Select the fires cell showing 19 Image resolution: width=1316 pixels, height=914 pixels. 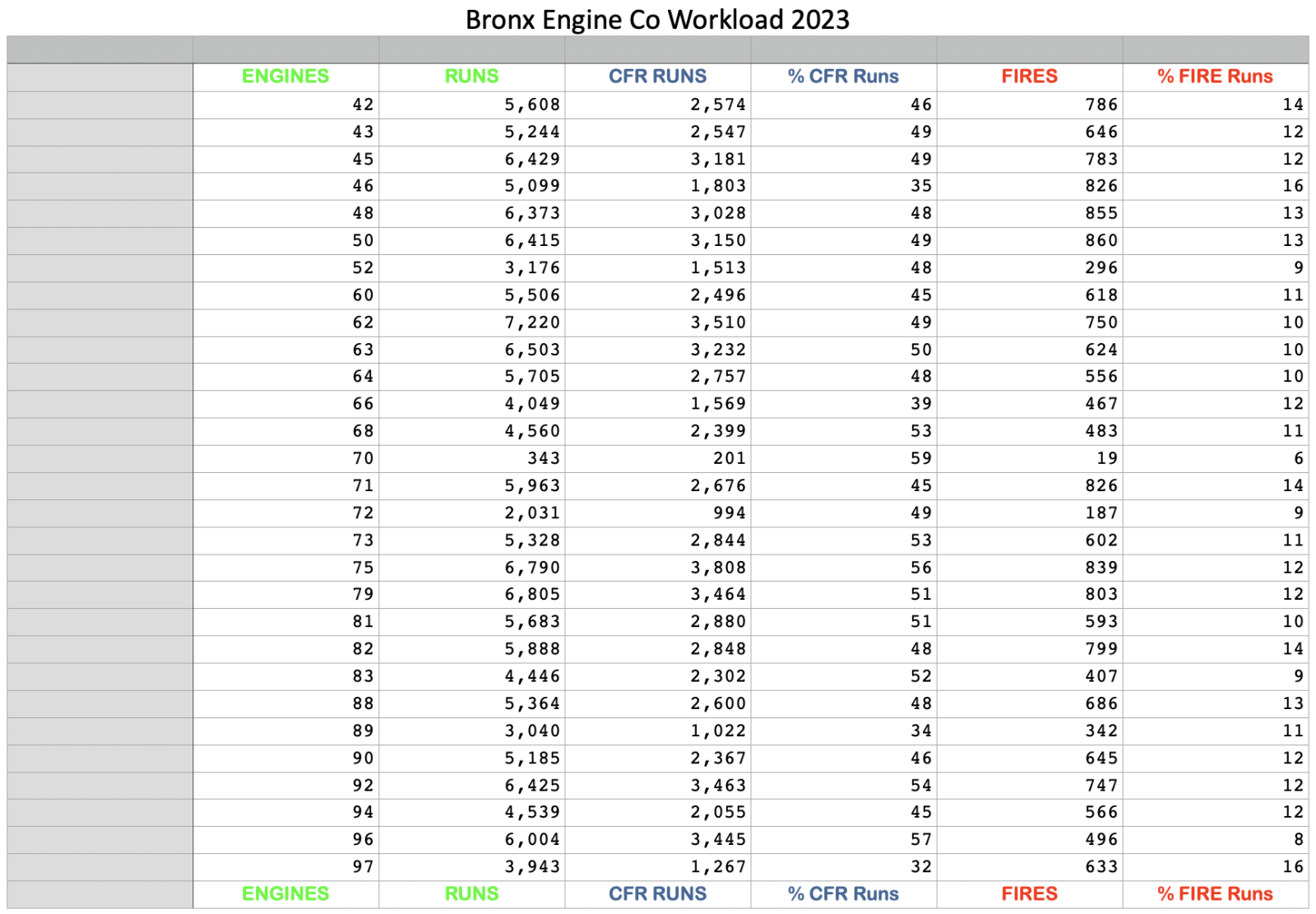[x=1107, y=458]
